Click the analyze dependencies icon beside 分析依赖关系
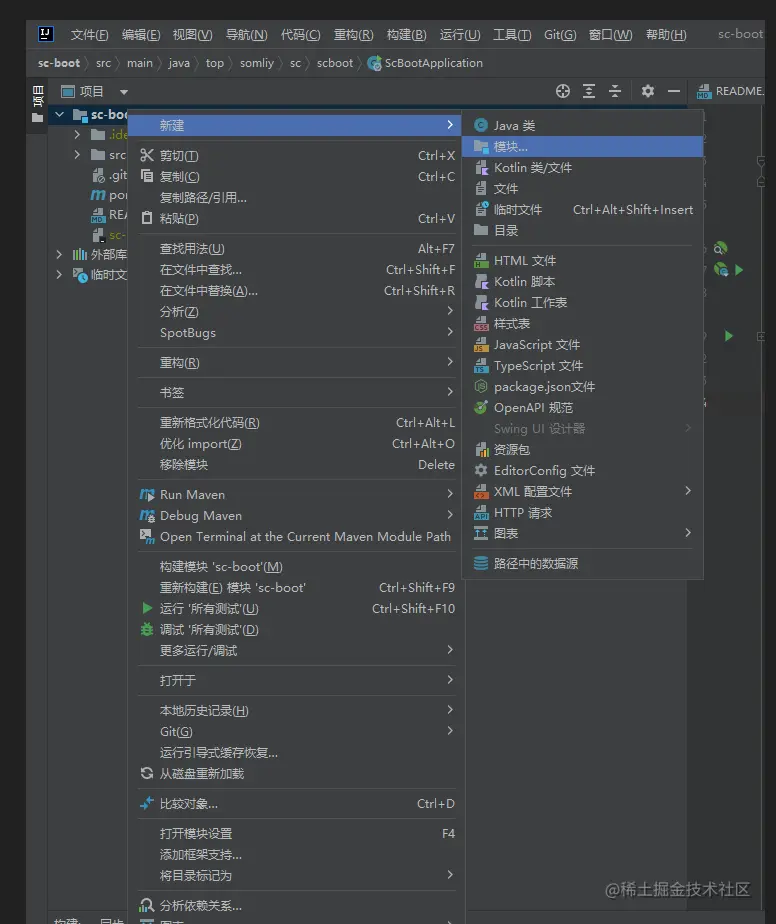This screenshot has width=776, height=924. tap(147, 905)
